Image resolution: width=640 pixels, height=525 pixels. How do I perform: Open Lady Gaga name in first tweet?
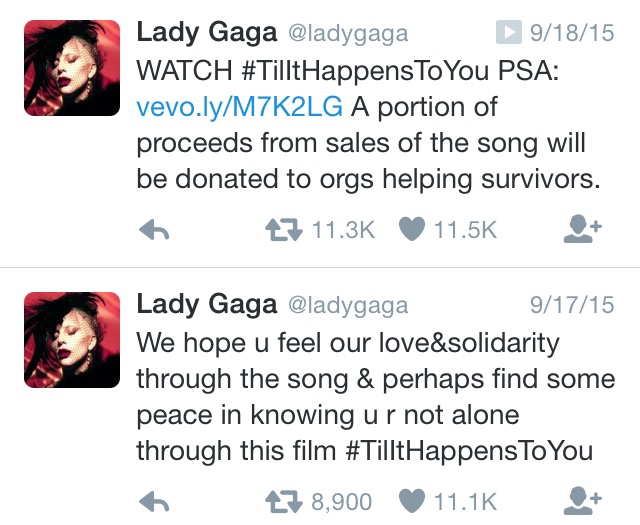(x=207, y=33)
